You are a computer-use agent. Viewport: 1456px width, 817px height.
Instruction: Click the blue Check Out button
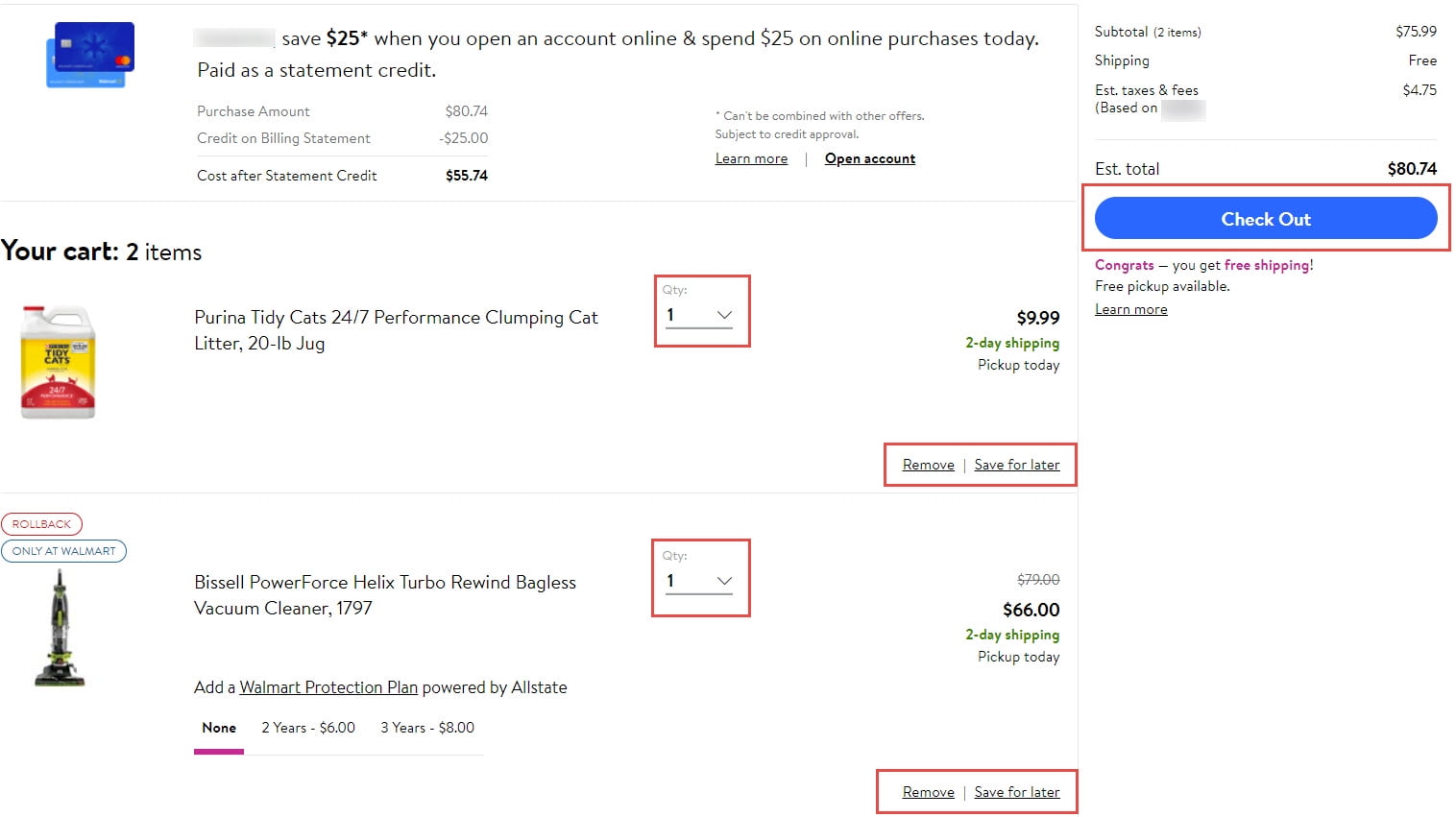pos(1266,219)
